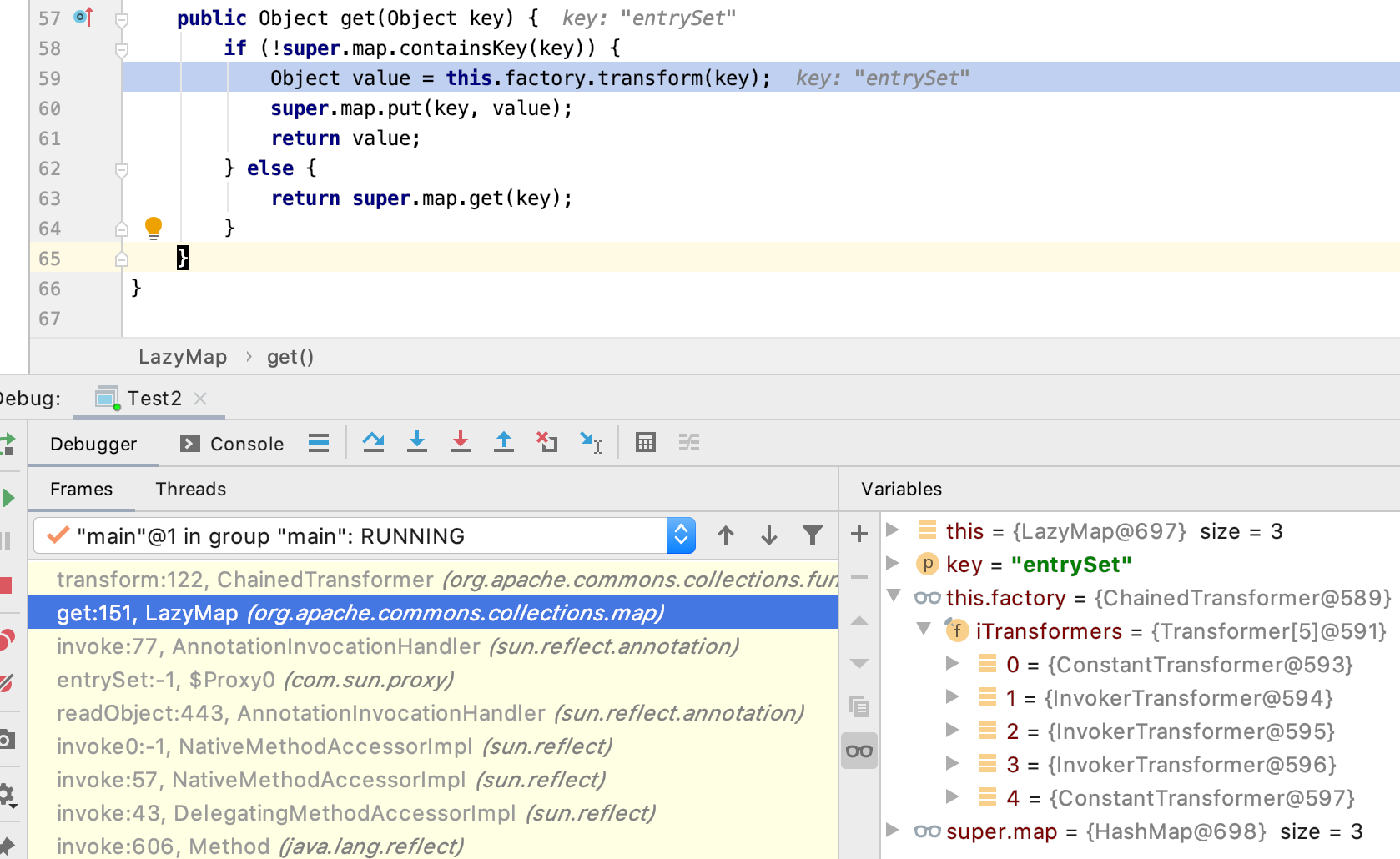Click the Step Over toolbar icon
The image size is (1400, 859).
click(373, 442)
